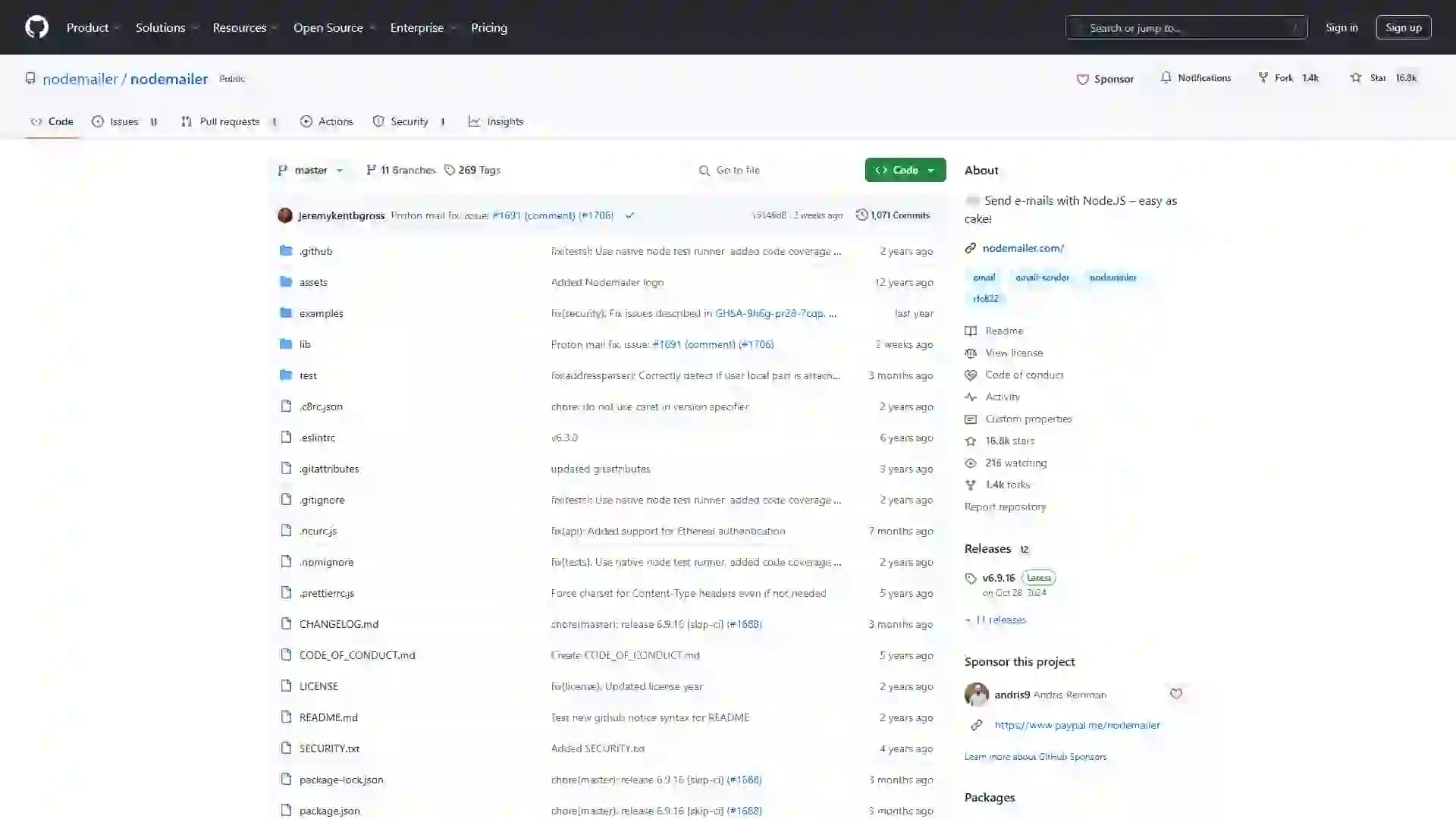This screenshot has height=819, width=1456.
Task: Select the Issues tab
Action: [x=123, y=121]
